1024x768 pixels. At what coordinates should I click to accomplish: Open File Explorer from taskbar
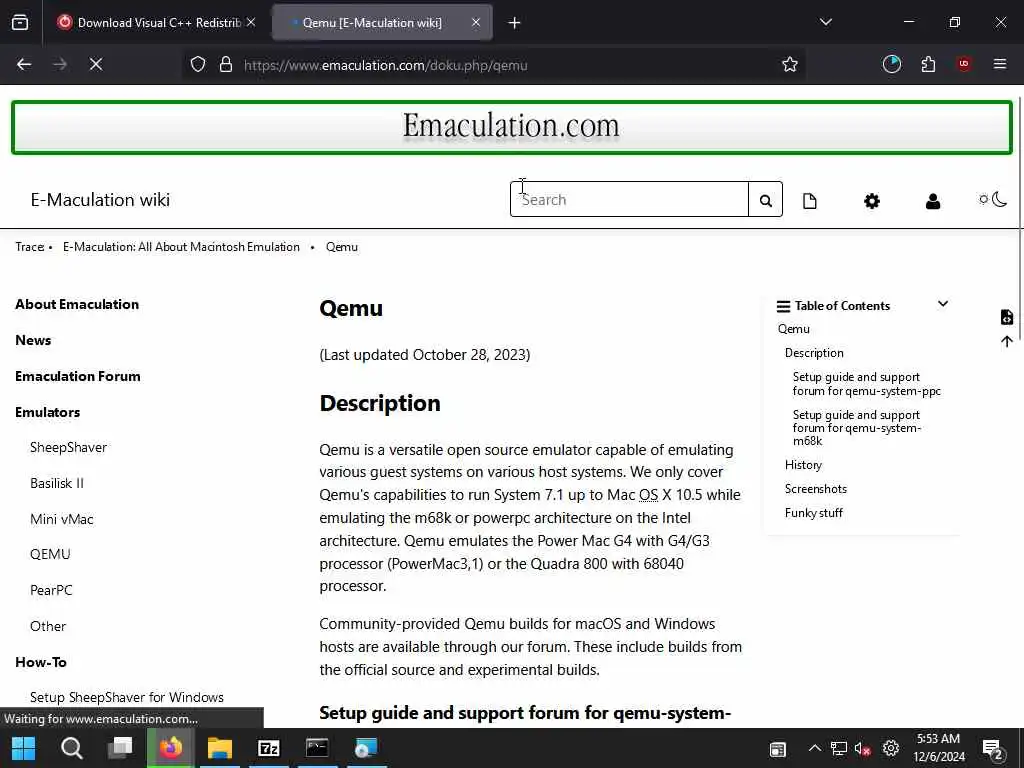point(220,748)
